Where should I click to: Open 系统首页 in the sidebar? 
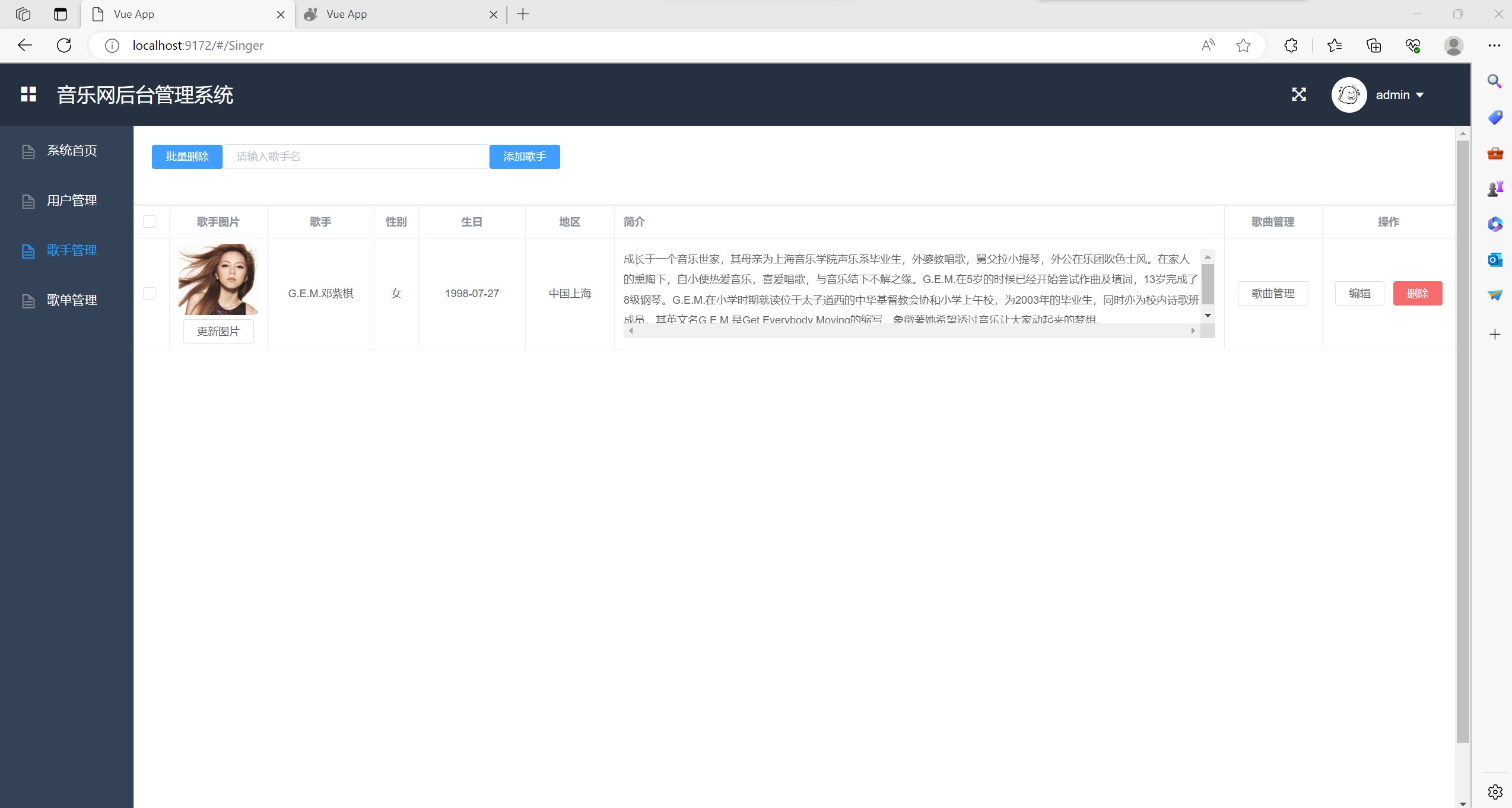66,151
